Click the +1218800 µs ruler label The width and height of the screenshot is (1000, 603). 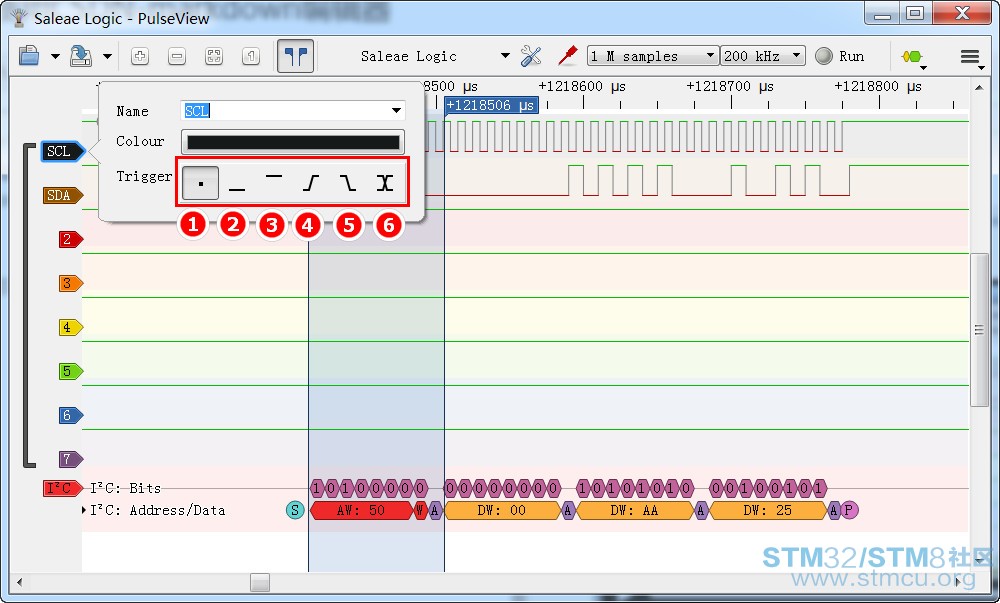pos(878,87)
